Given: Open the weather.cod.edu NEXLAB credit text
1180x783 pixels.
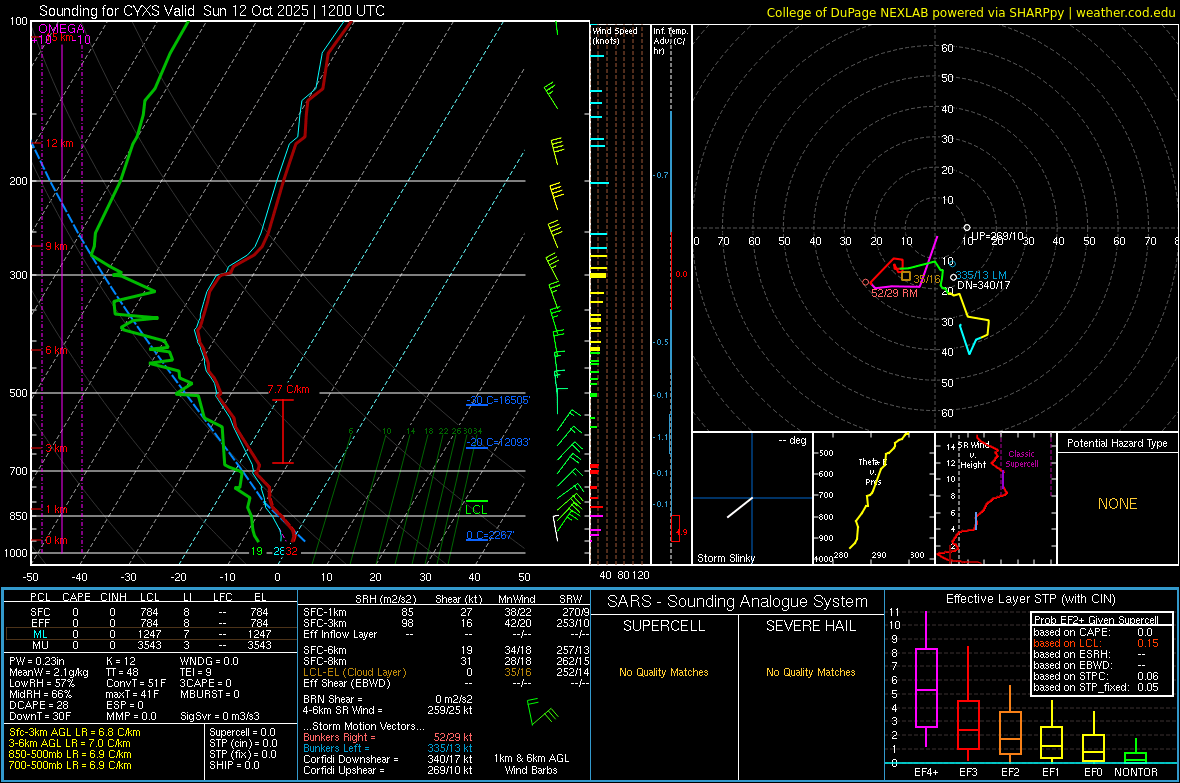Looking at the screenshot, I should click(x=971, y=12).
